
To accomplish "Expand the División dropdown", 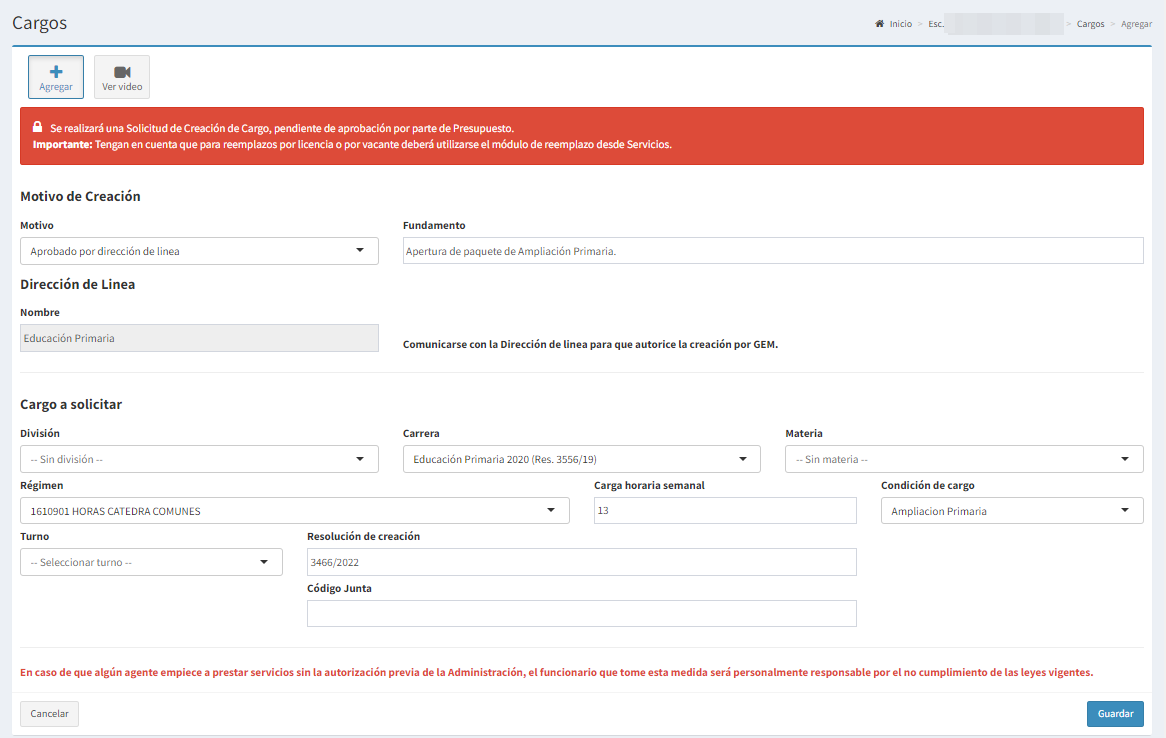I will tap(199, 459).
